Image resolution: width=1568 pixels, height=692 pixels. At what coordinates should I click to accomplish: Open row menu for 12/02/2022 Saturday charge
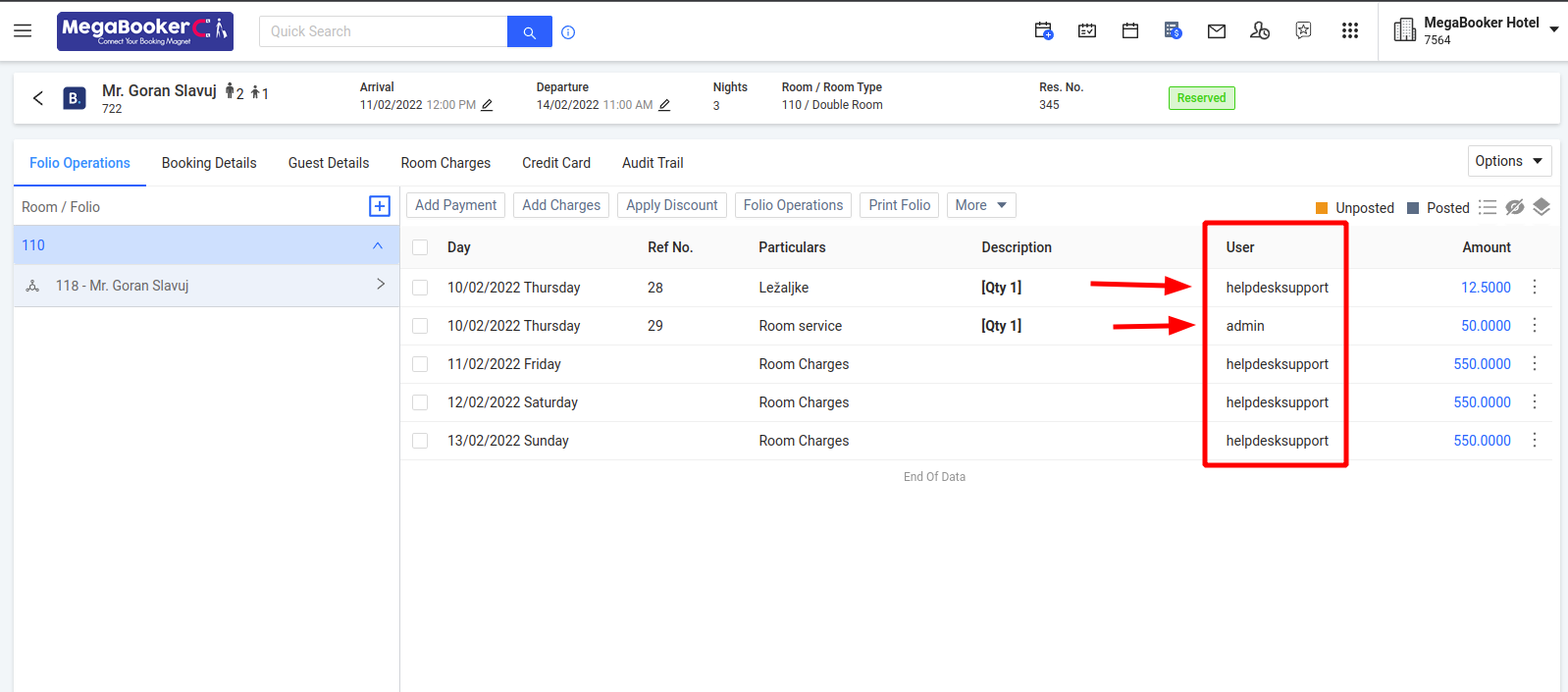pyautogui.click(x=1535, y=402)
